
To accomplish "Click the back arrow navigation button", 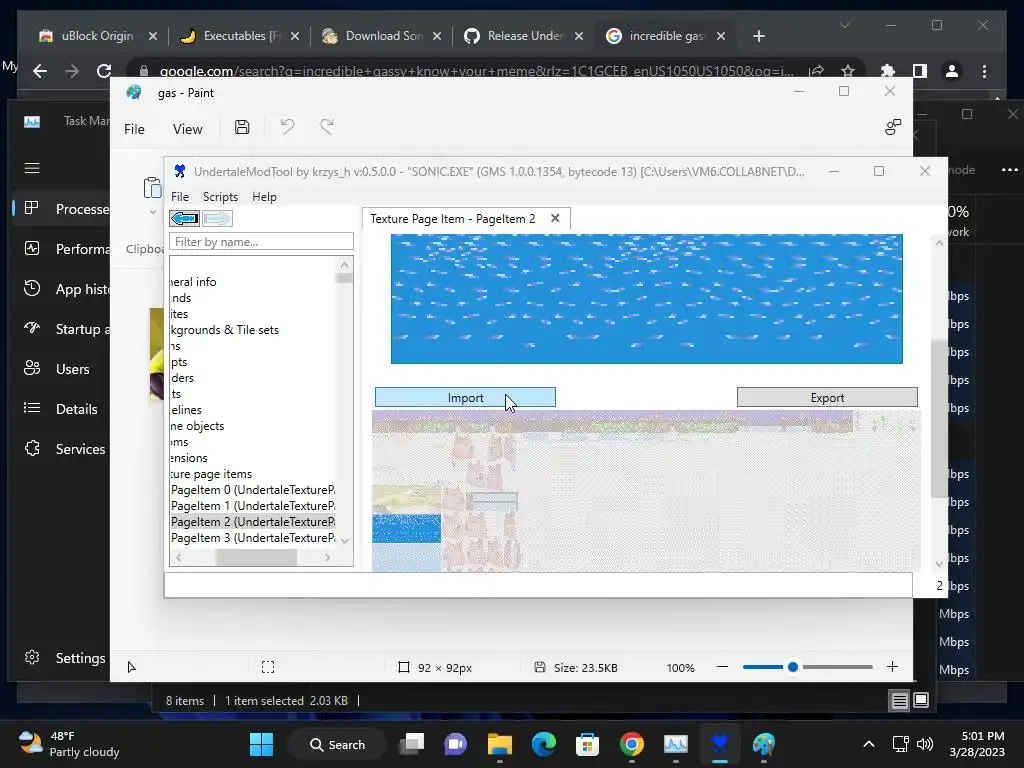I will [184, 218].
